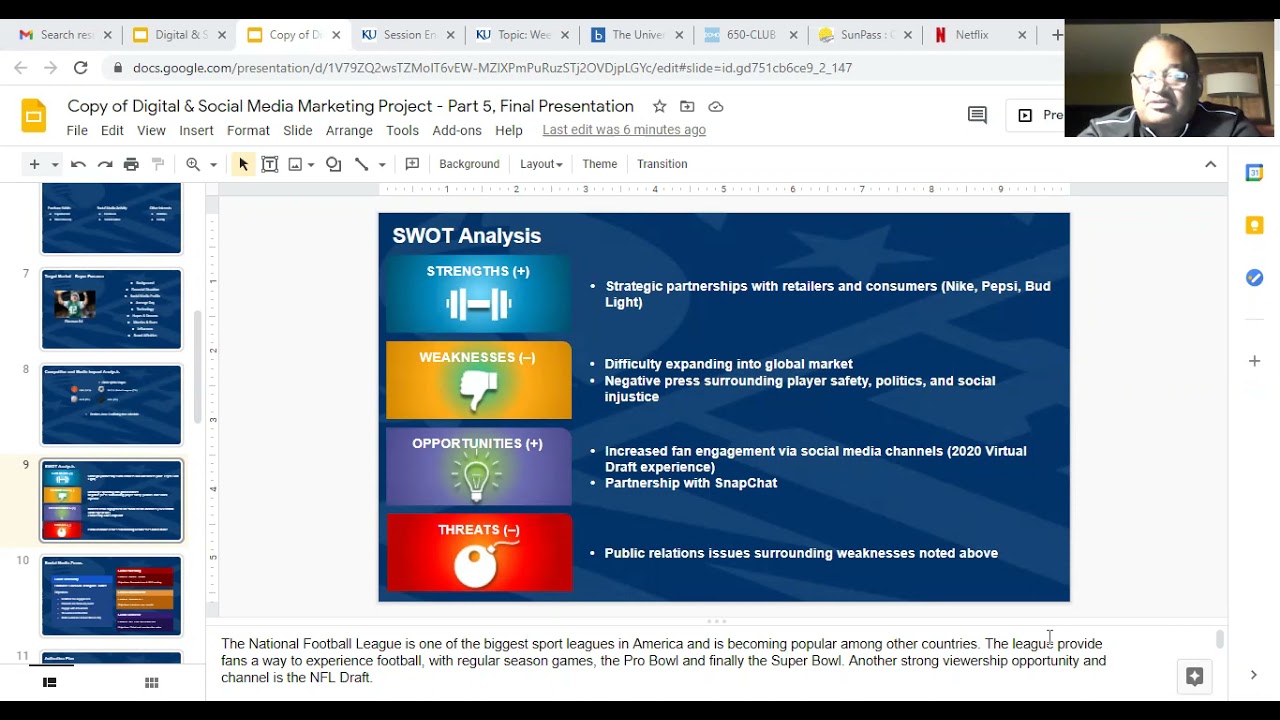Select slide 10 thumbnail
This screenshot has width=1280, height=720.
tap(111, 596)
